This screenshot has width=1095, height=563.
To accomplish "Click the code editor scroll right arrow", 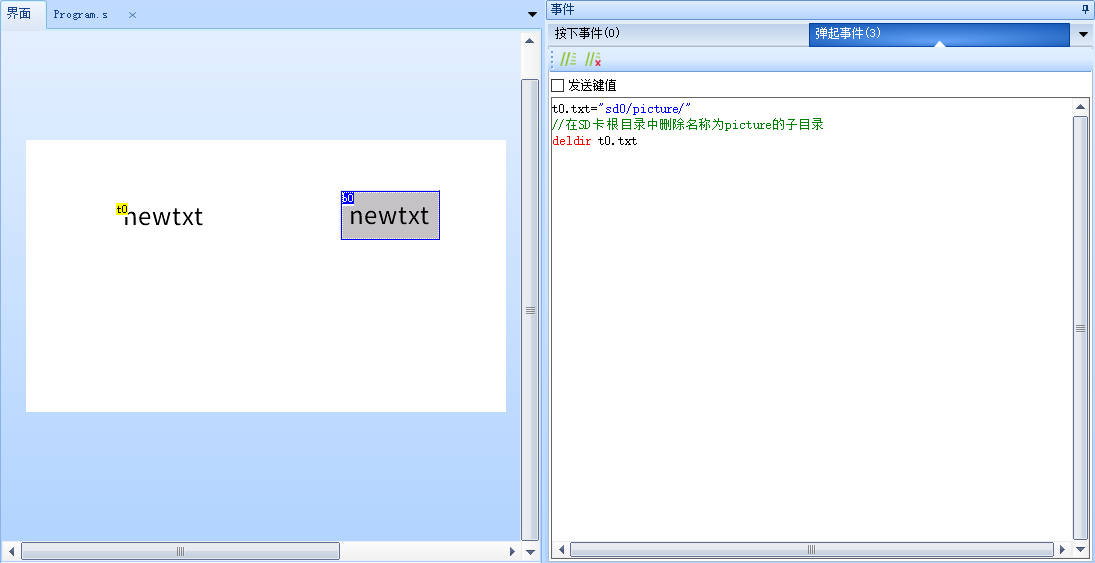I will tap(1065, 550).
